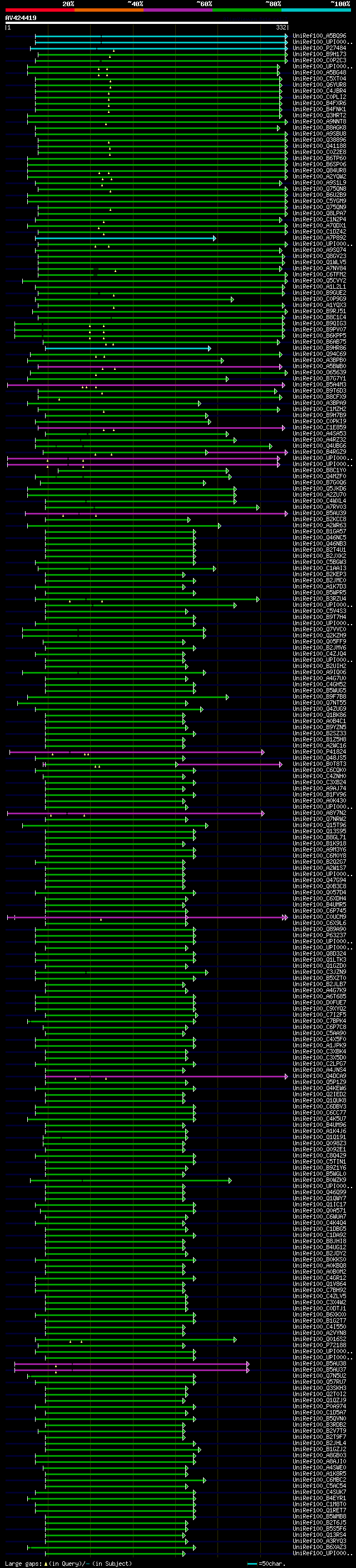356x1568 pixels.
Task: Click the orange ~40% identity legend swatch
Action: (x=109, y=10)
